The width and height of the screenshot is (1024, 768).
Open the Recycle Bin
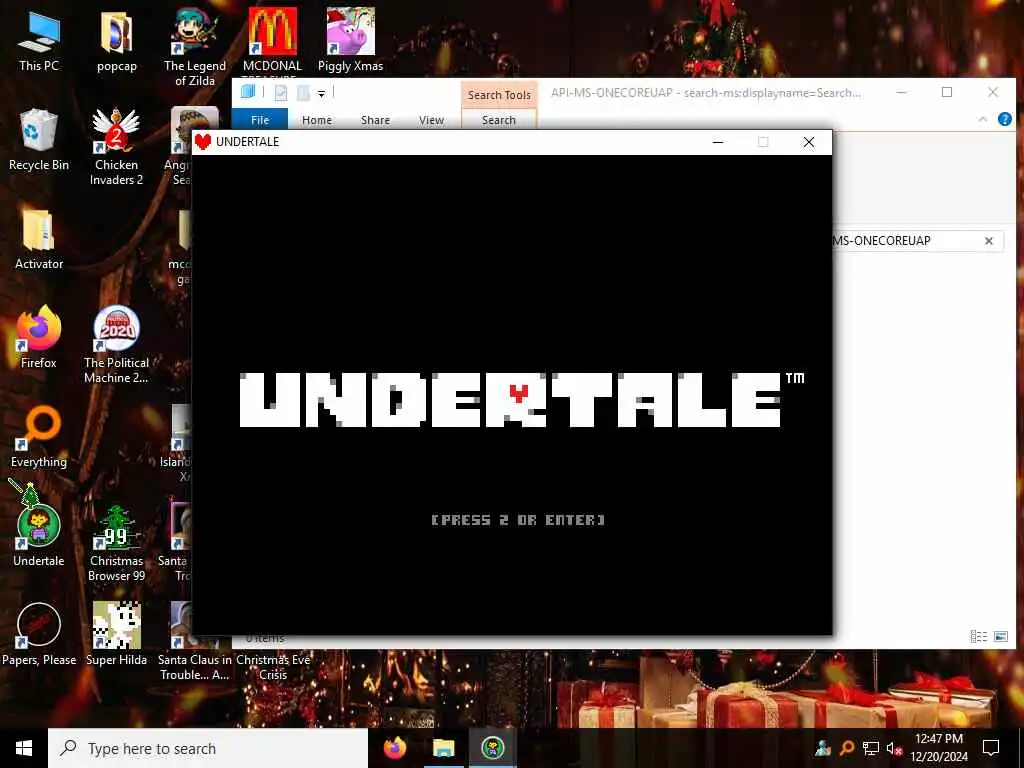[x=39, y=140]
